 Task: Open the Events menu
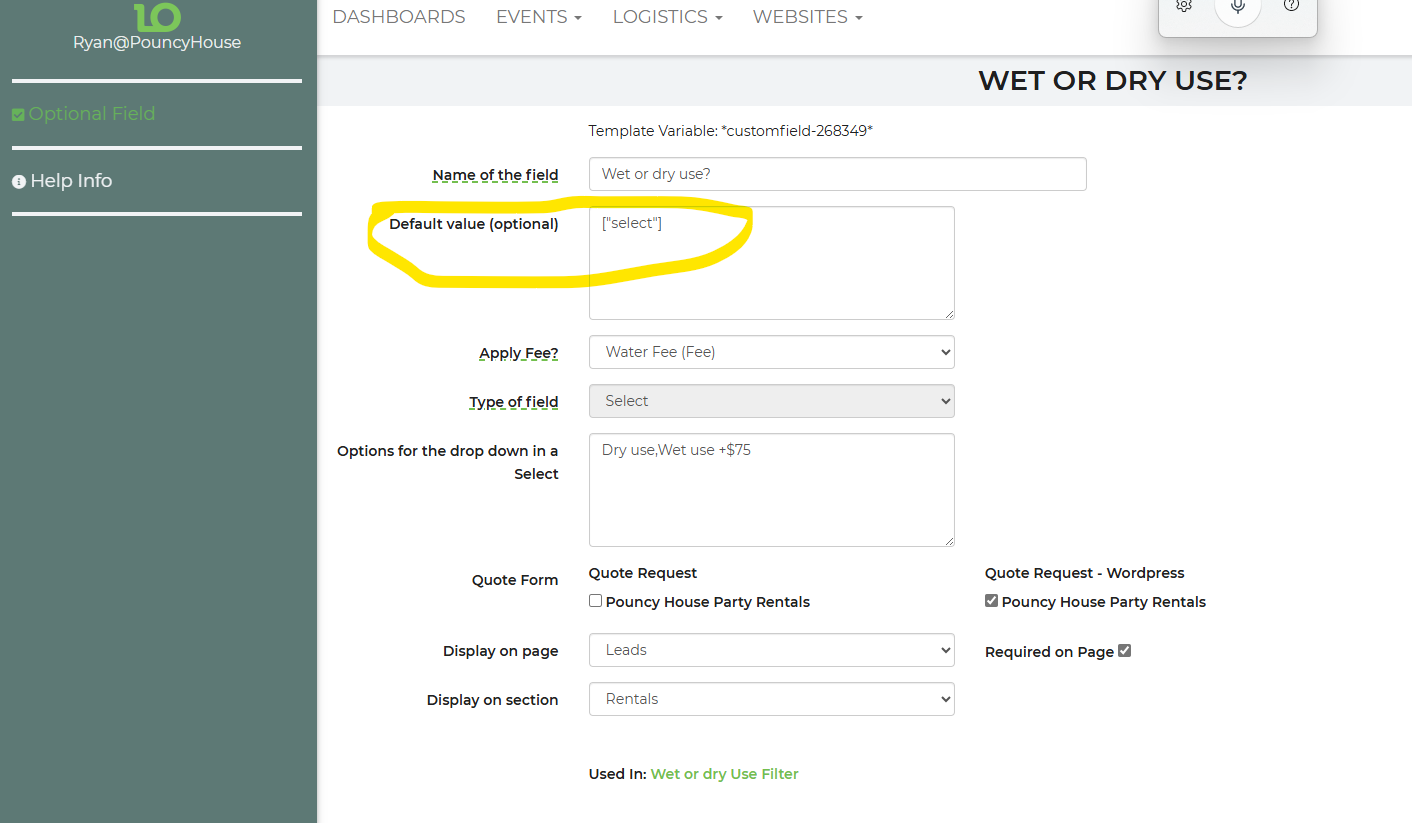[538, 17]
